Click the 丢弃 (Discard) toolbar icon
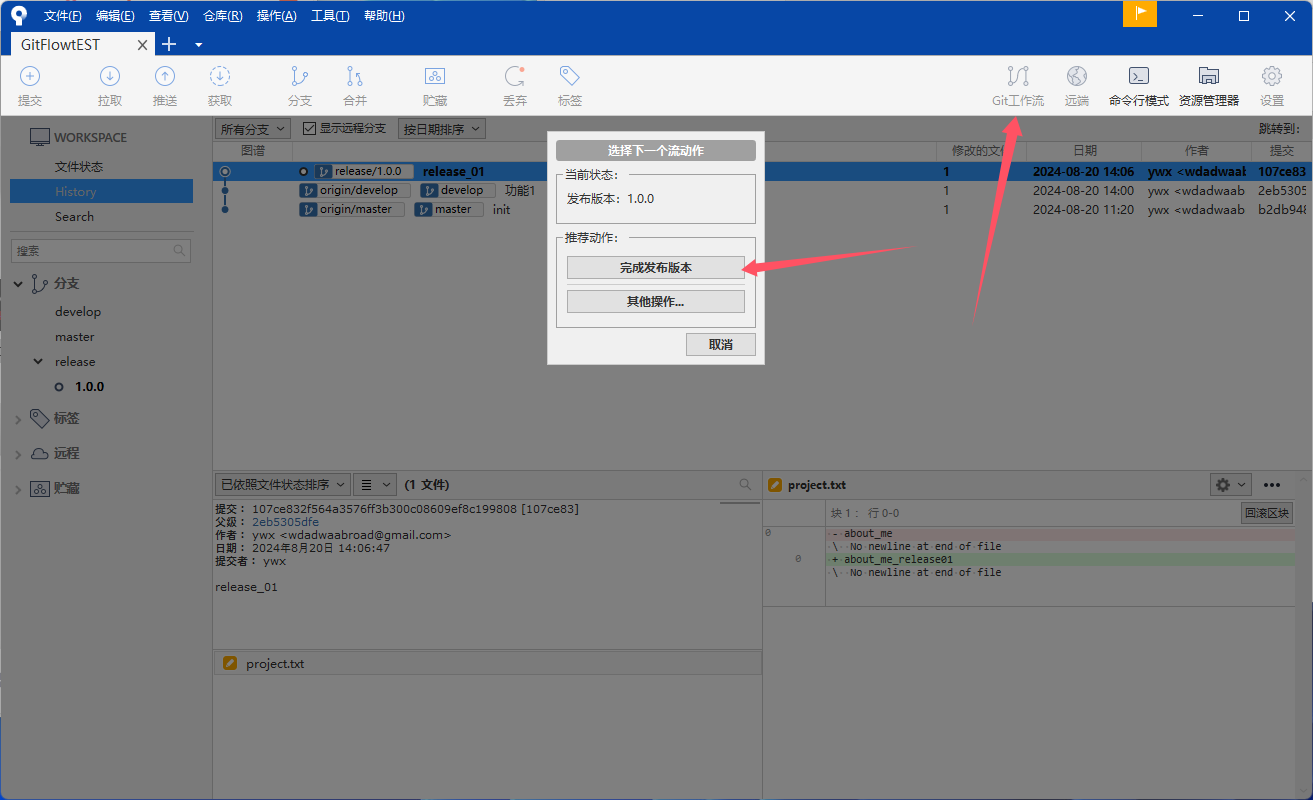Screen dimensions: 1313x800 [x=515, y=76]
